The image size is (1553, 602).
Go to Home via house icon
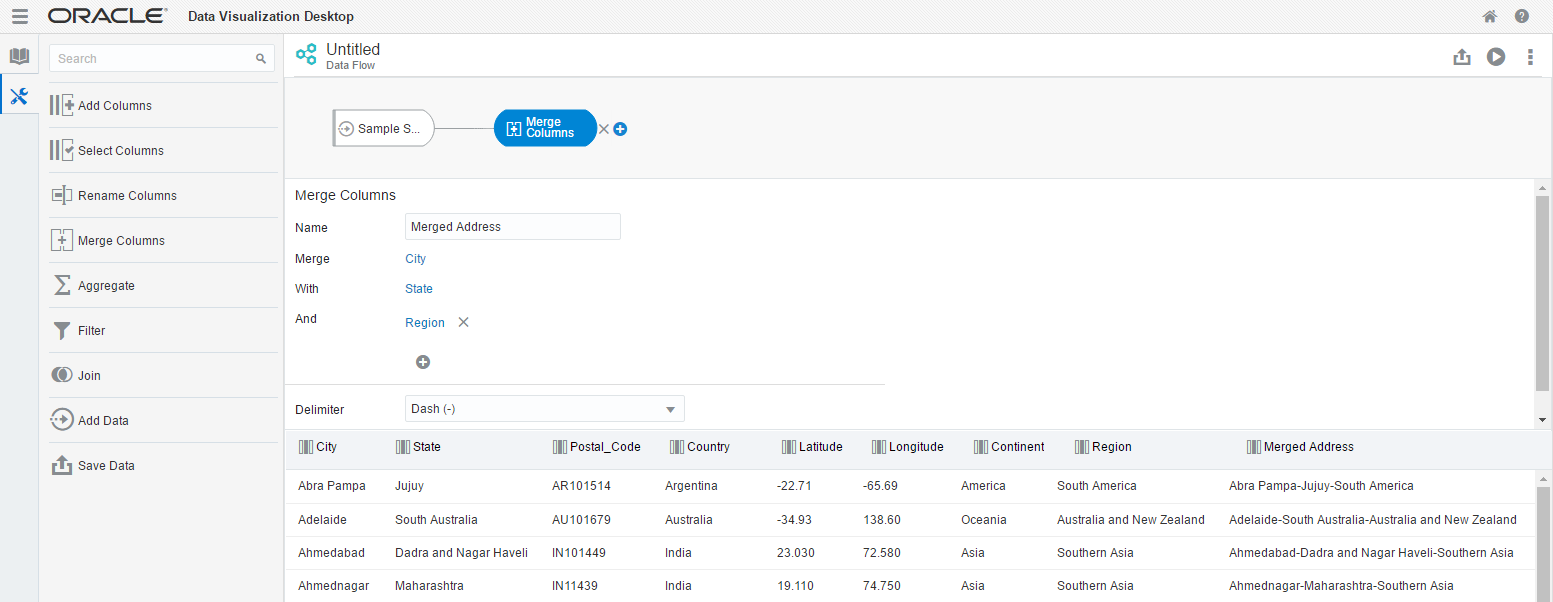coord(1490,16)
